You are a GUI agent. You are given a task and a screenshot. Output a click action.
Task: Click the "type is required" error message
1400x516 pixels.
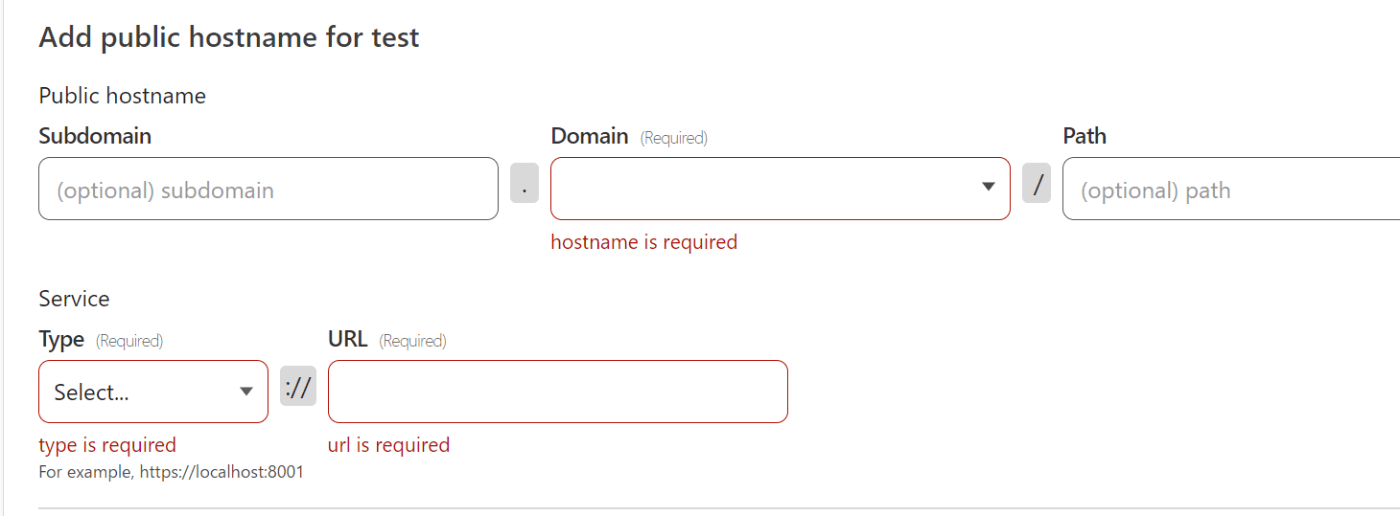coord(107,445)
